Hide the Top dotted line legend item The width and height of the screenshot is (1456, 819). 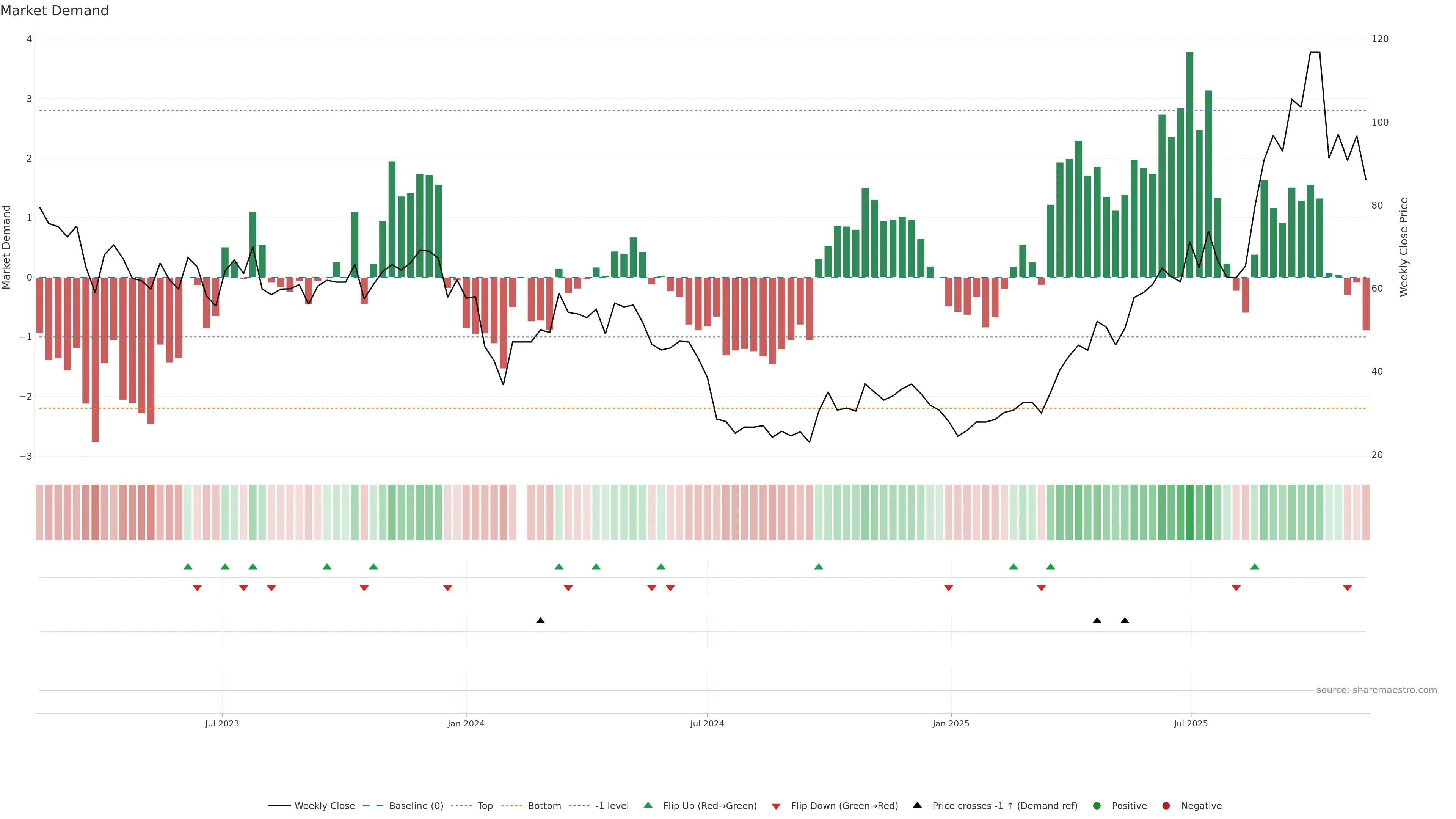pyautogui.click(x=485, y=806)
